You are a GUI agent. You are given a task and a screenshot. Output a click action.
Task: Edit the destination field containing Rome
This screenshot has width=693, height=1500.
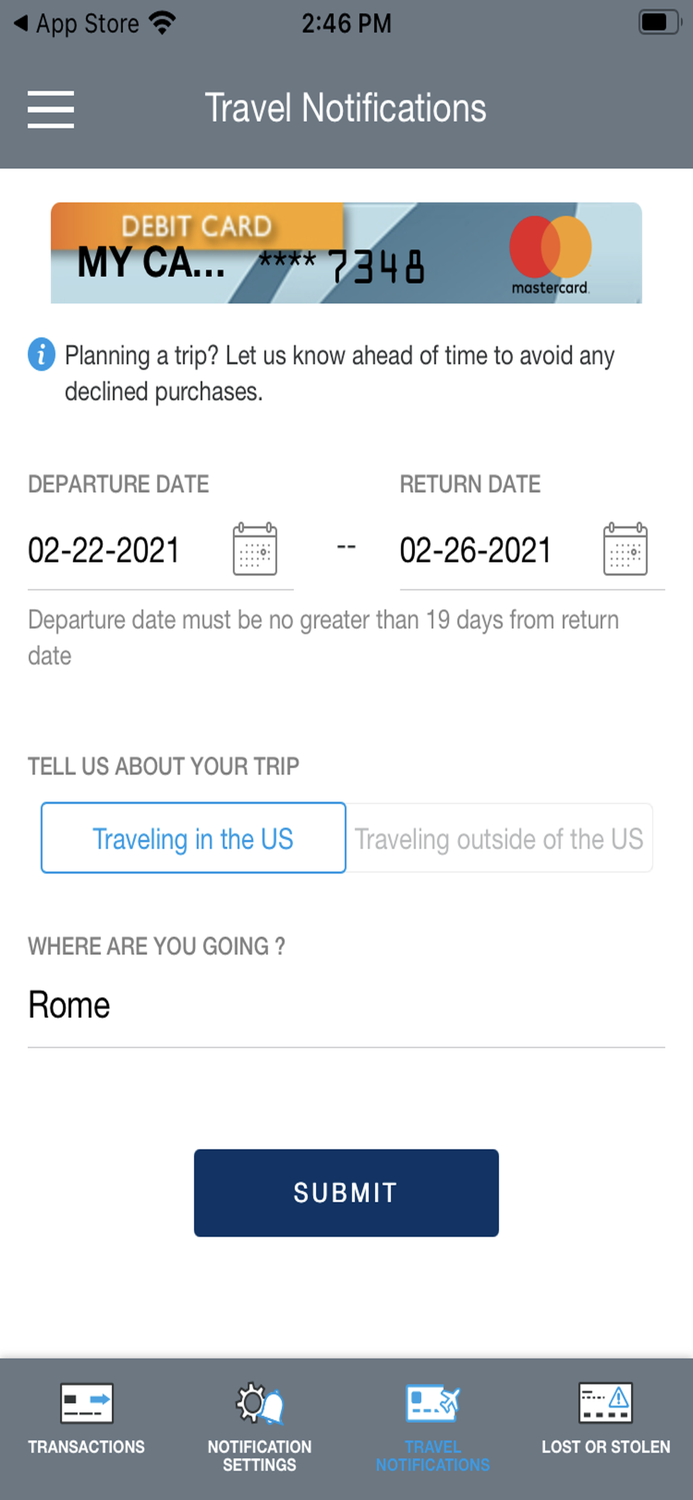[345, 1005]
